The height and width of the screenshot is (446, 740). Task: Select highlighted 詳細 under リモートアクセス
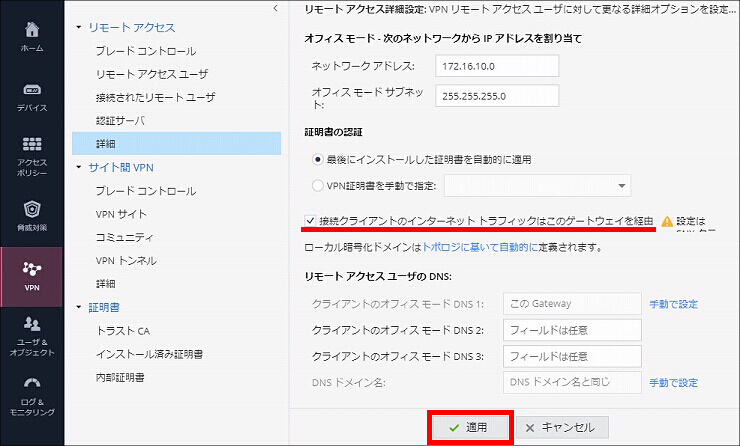click(x=177, y=143)
